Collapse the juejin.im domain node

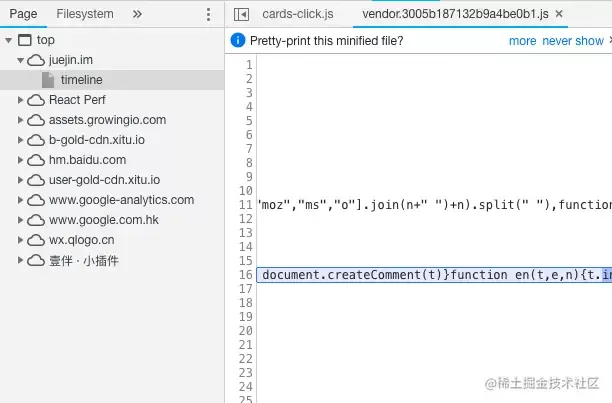[x=20, y=60]
